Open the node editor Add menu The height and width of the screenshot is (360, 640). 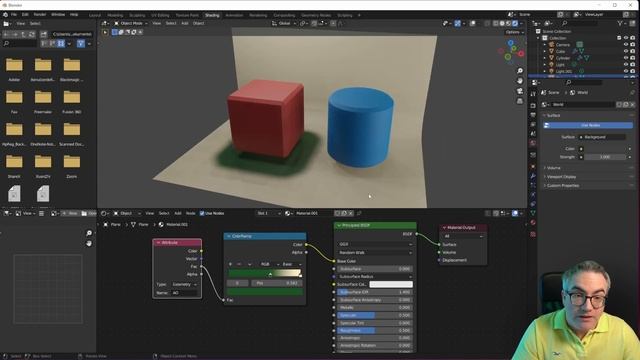click(178, 213)
